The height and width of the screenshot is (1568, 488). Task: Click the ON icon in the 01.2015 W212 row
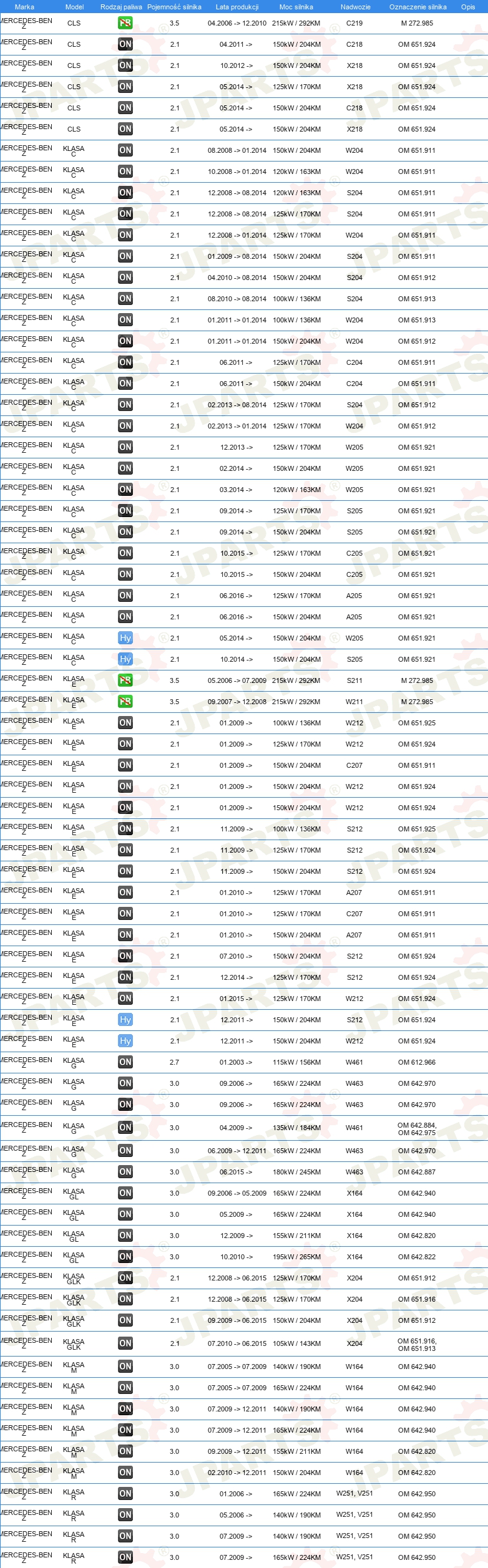pos(125,999)
